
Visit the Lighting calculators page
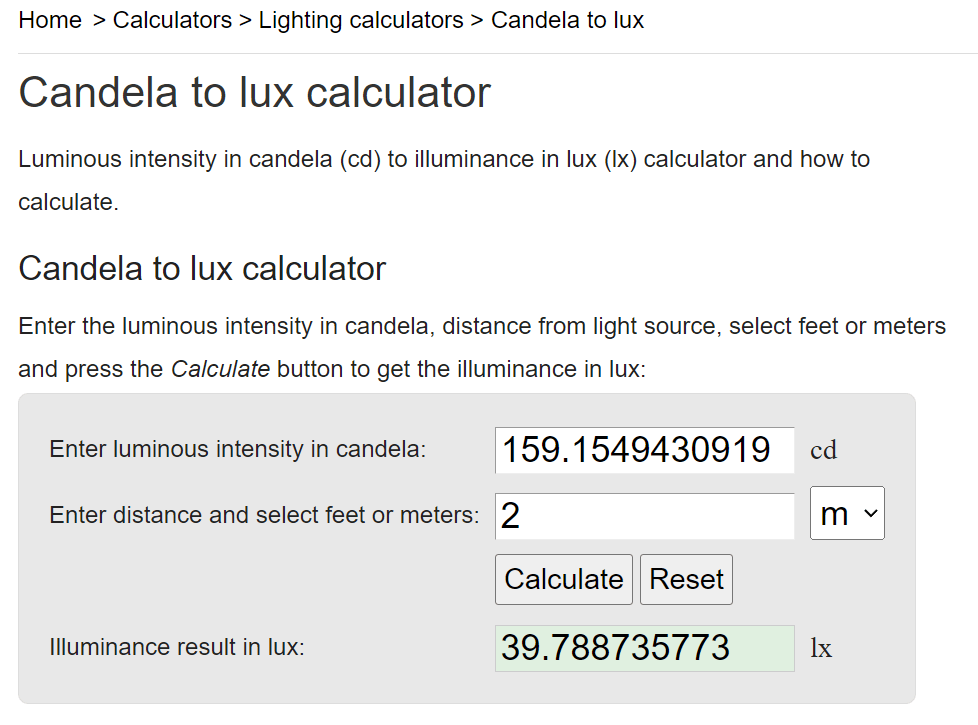[x=360, y=19]
